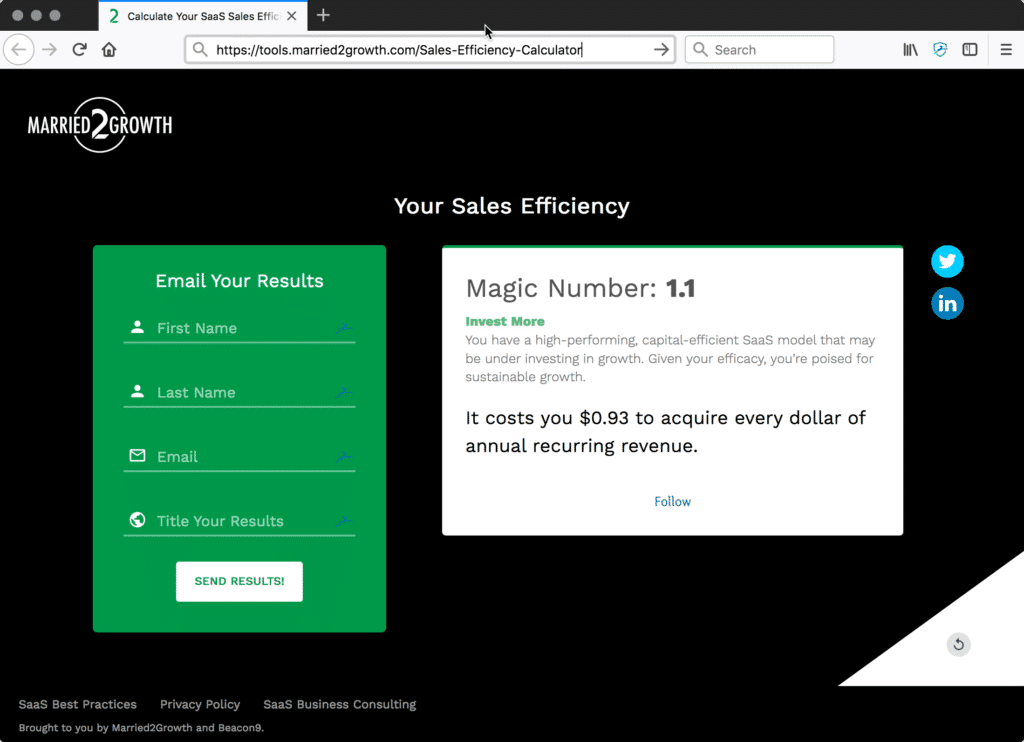Click the home icon in the browser toolbar

[108, 49]
